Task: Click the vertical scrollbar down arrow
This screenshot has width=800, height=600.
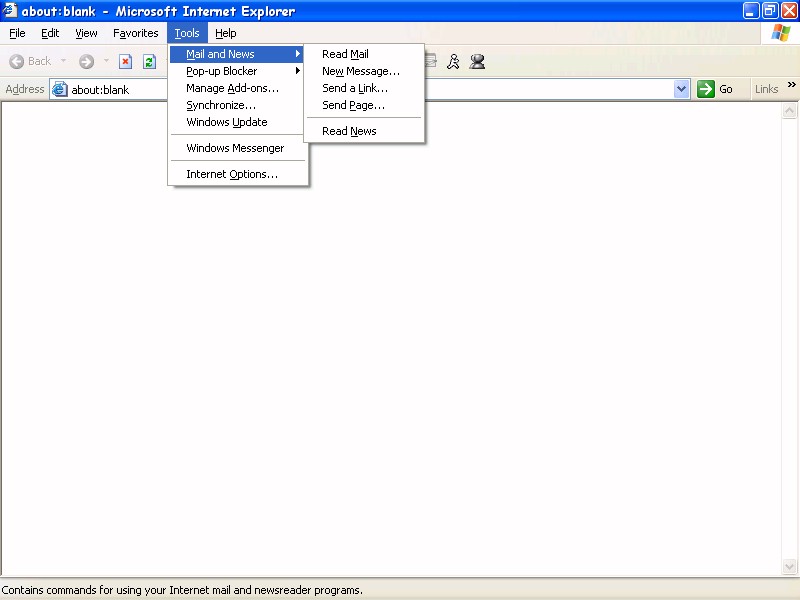Action: (x=789, y=566)
